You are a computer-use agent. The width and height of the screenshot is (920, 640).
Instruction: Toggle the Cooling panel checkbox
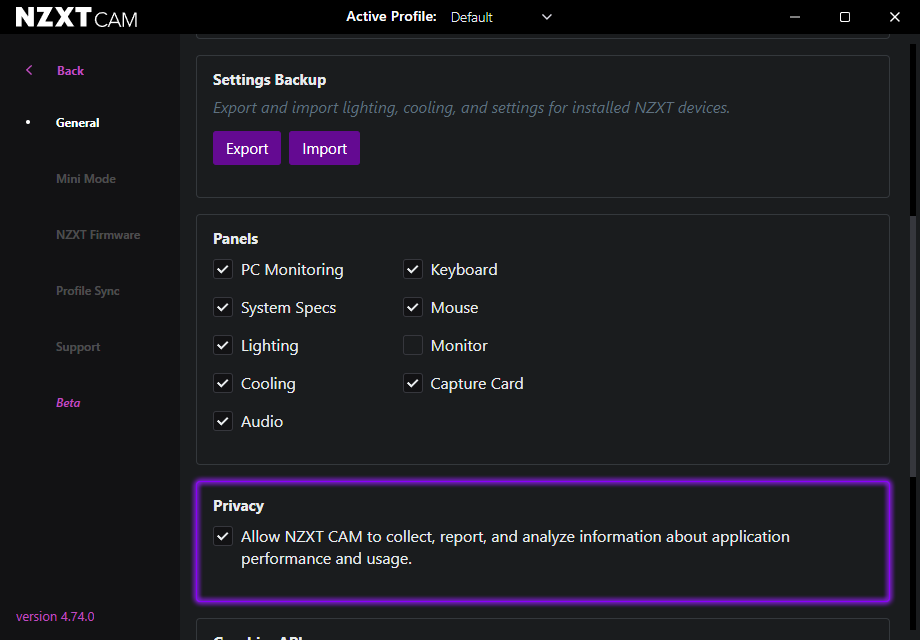(223, 384)
